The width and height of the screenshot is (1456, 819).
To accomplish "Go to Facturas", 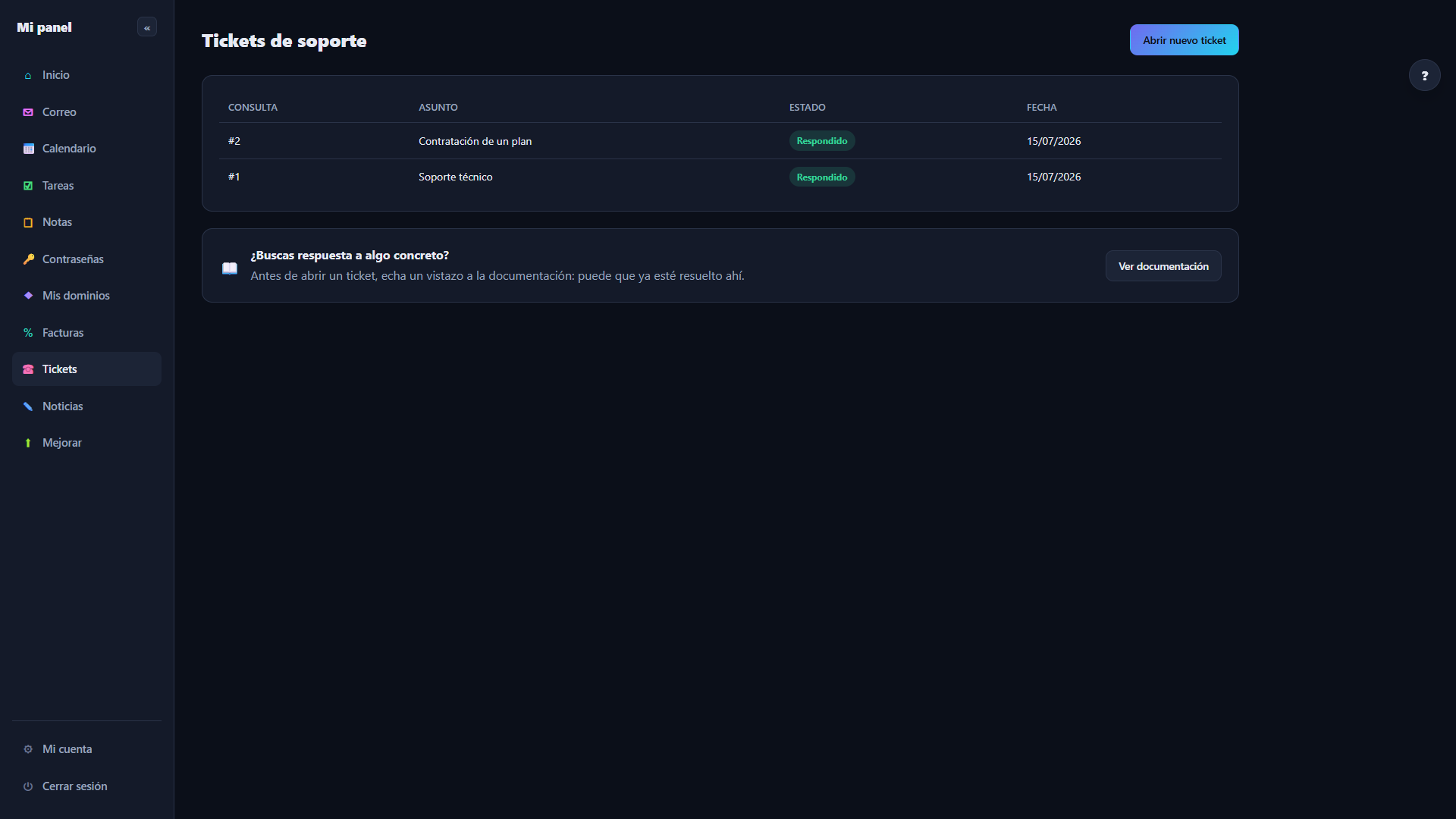I will click(86, 333).
